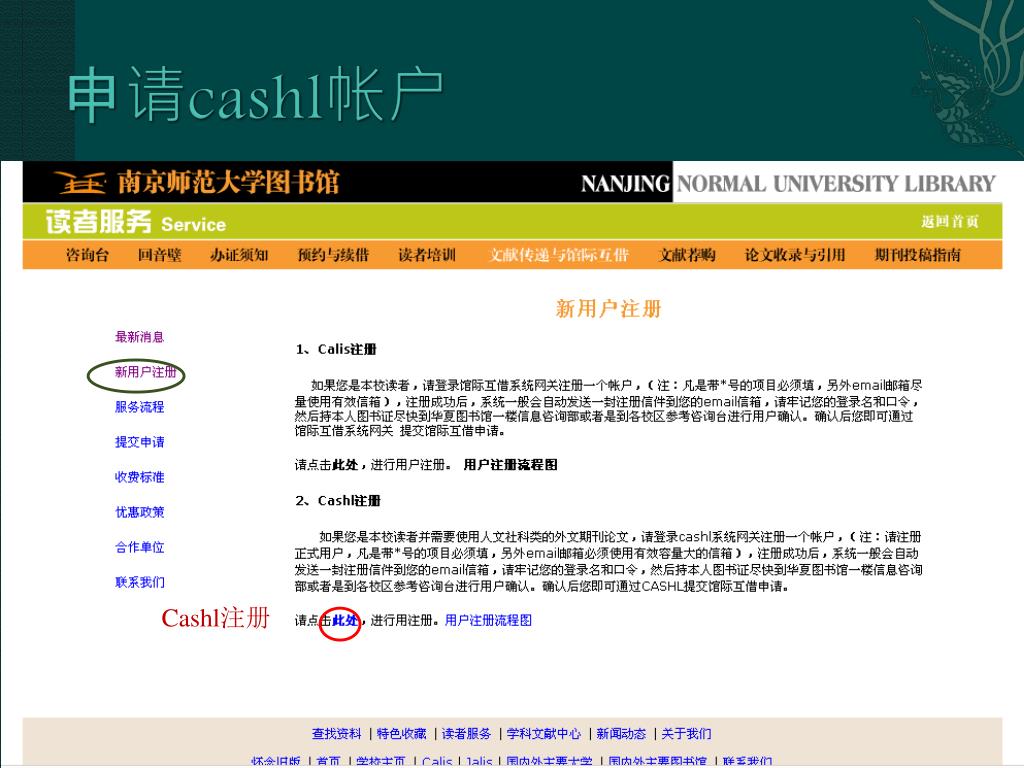The height and width of the screenshot is (768, 1024).
Task: Click the circled 此处 link for Cashl registration
Action: (x=345, y=621)
